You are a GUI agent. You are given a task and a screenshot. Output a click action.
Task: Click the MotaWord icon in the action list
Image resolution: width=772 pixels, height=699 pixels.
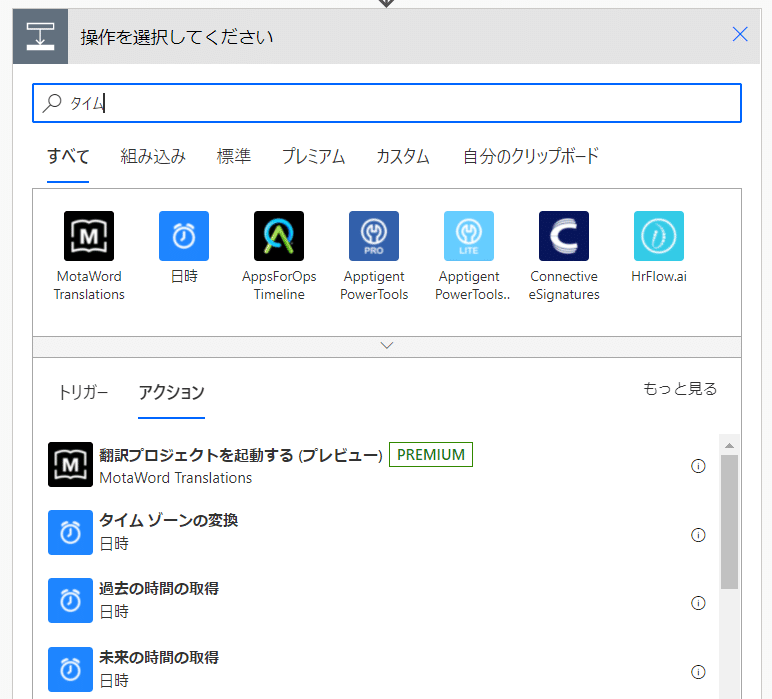click(70, 464)
